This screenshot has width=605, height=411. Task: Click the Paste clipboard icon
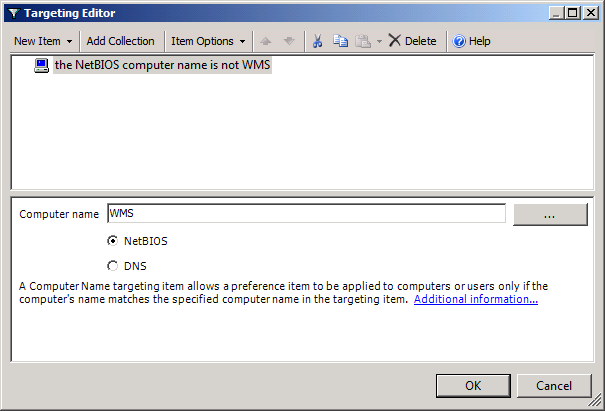coord(362,41)
